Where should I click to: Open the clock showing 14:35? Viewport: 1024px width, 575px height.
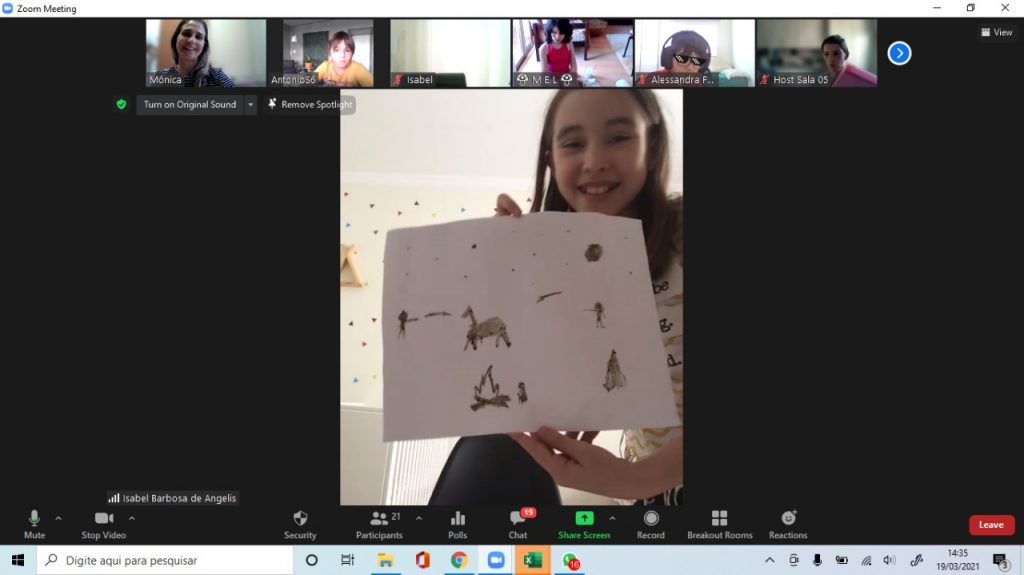click(x=957, y=560)
